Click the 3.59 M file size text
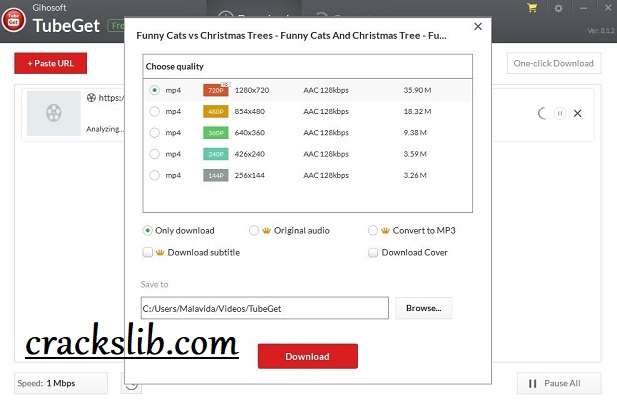The height and width of the screenshot is (400, 617). point(415,154)
